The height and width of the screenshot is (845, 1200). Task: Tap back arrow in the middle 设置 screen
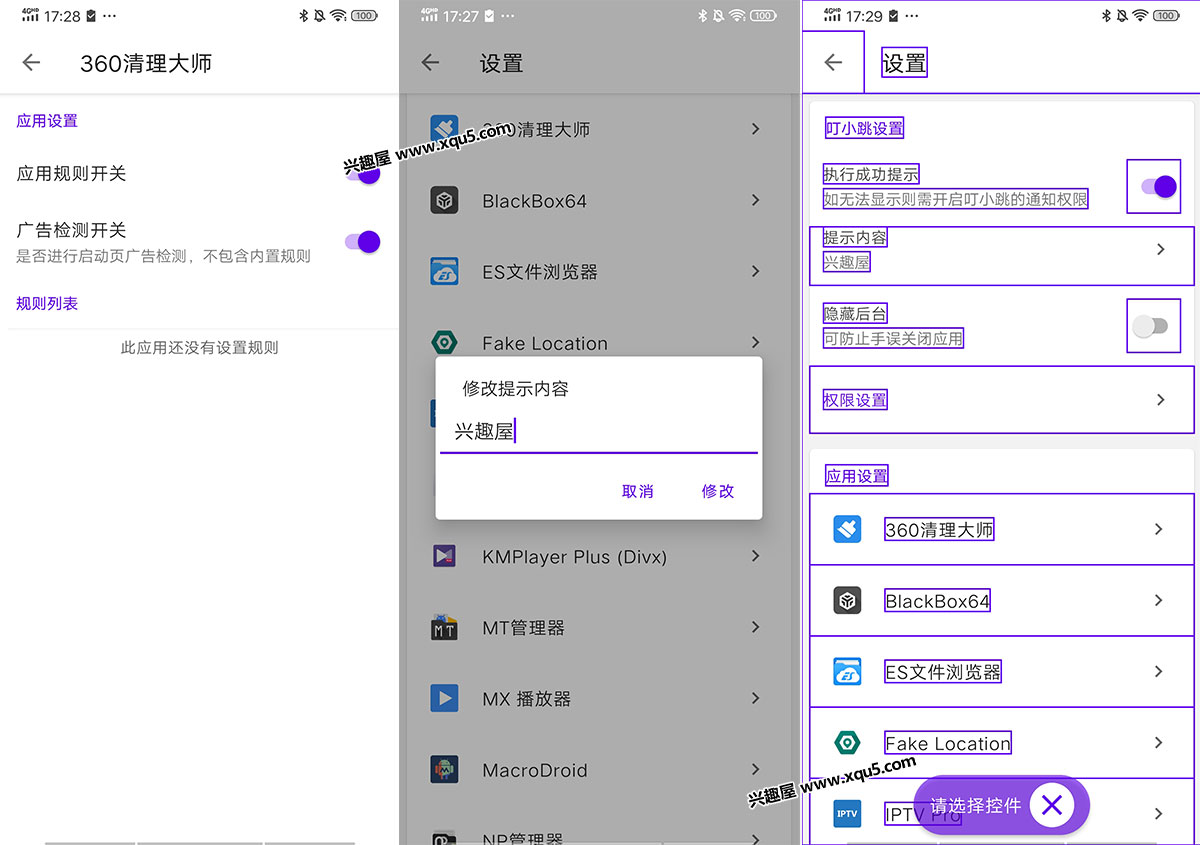pos(430,63)
